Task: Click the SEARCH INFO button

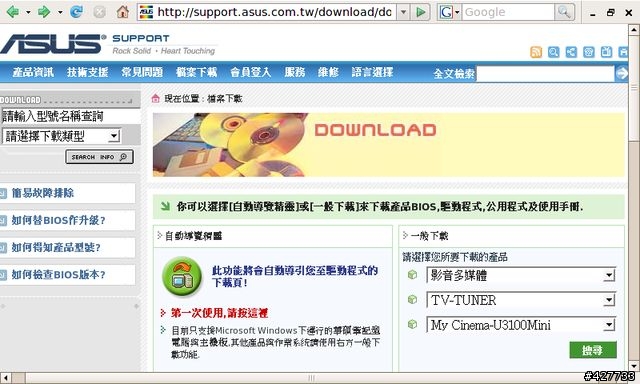Action: click(99, 157)
